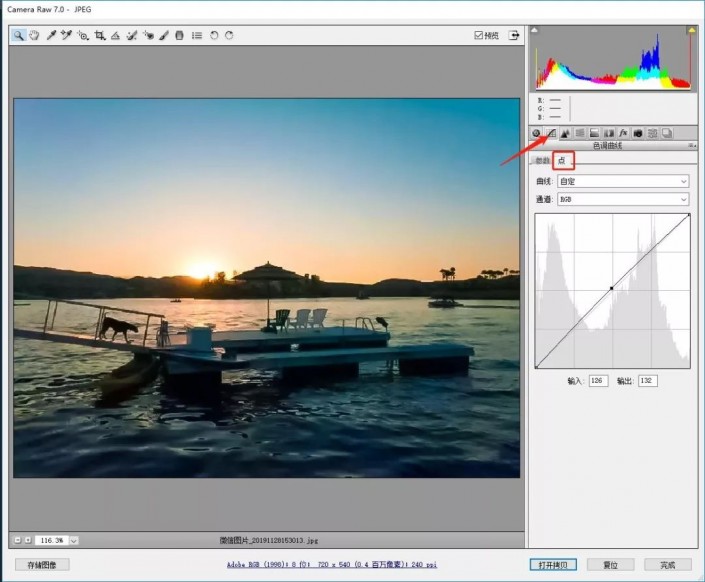Click the 完成 done button

click(x=668, y=565)
